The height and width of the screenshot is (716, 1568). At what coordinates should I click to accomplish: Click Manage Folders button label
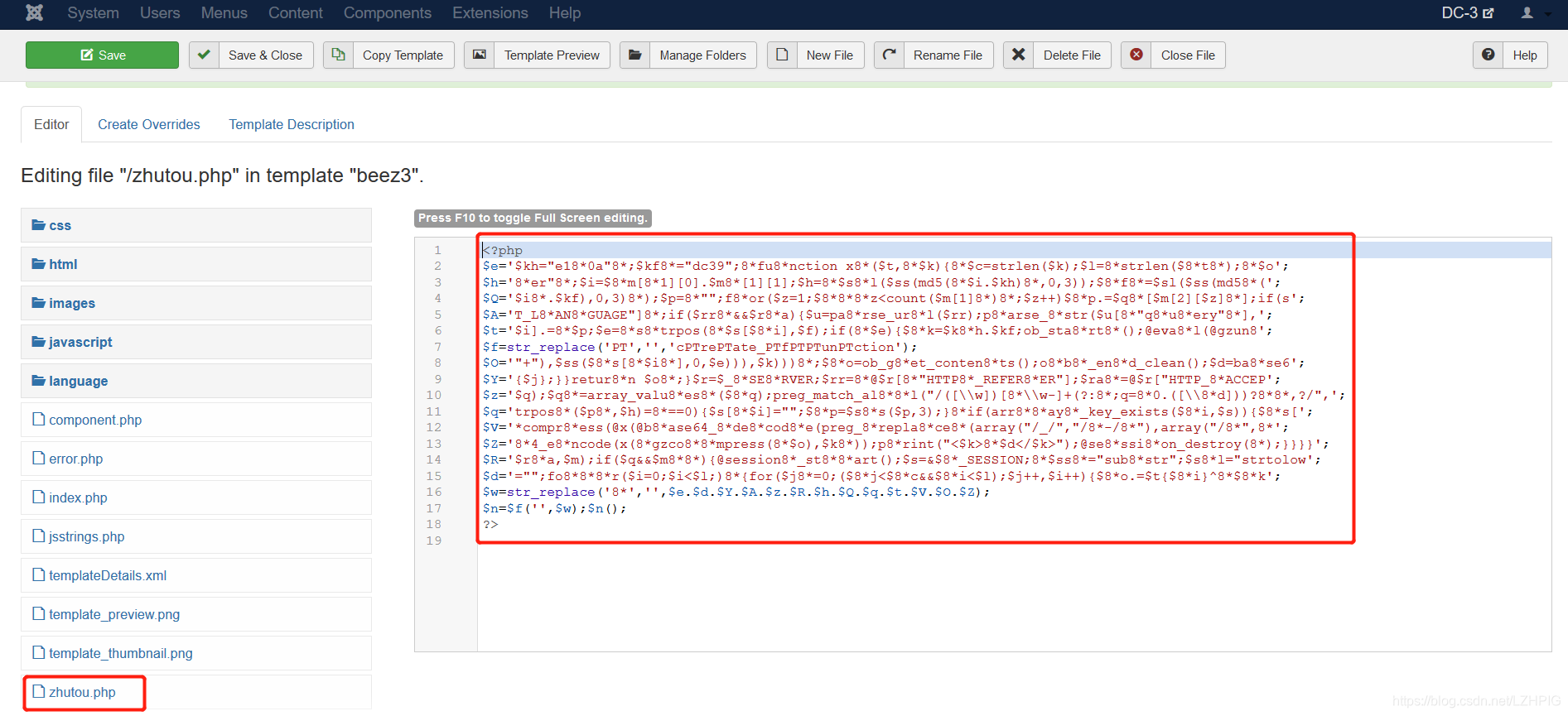(702, 55)
